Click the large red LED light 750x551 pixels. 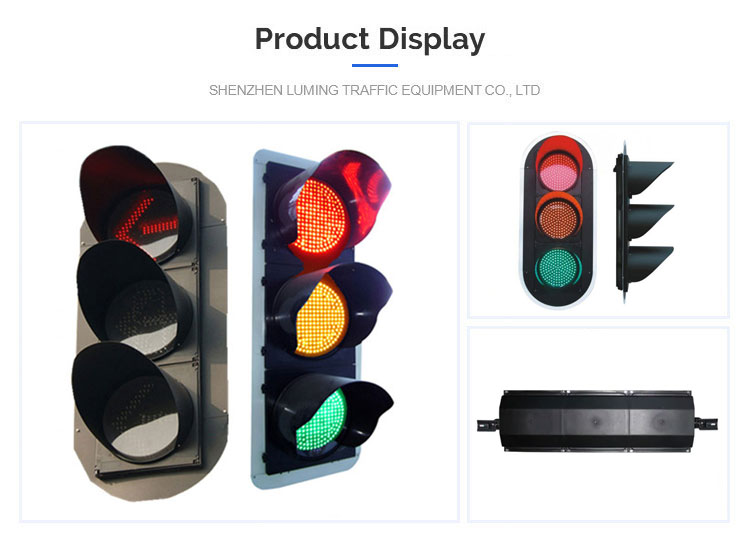(318, 217)
